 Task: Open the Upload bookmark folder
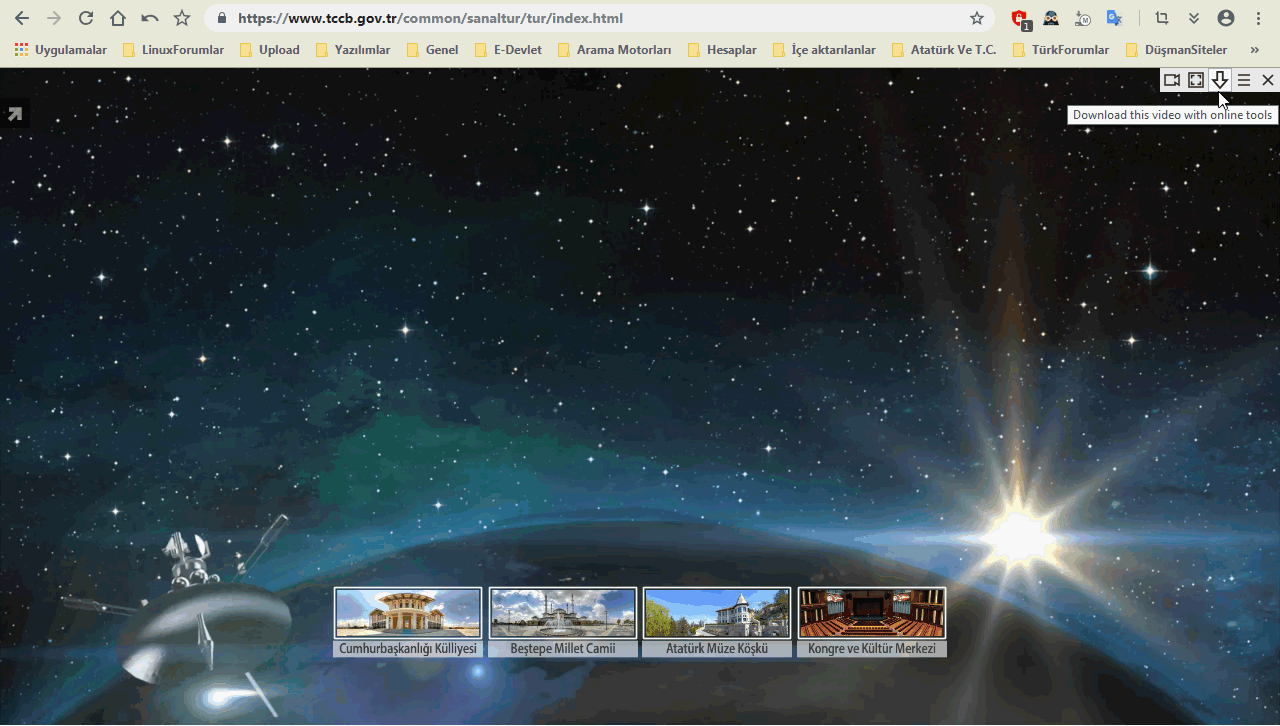pos(269,50)
